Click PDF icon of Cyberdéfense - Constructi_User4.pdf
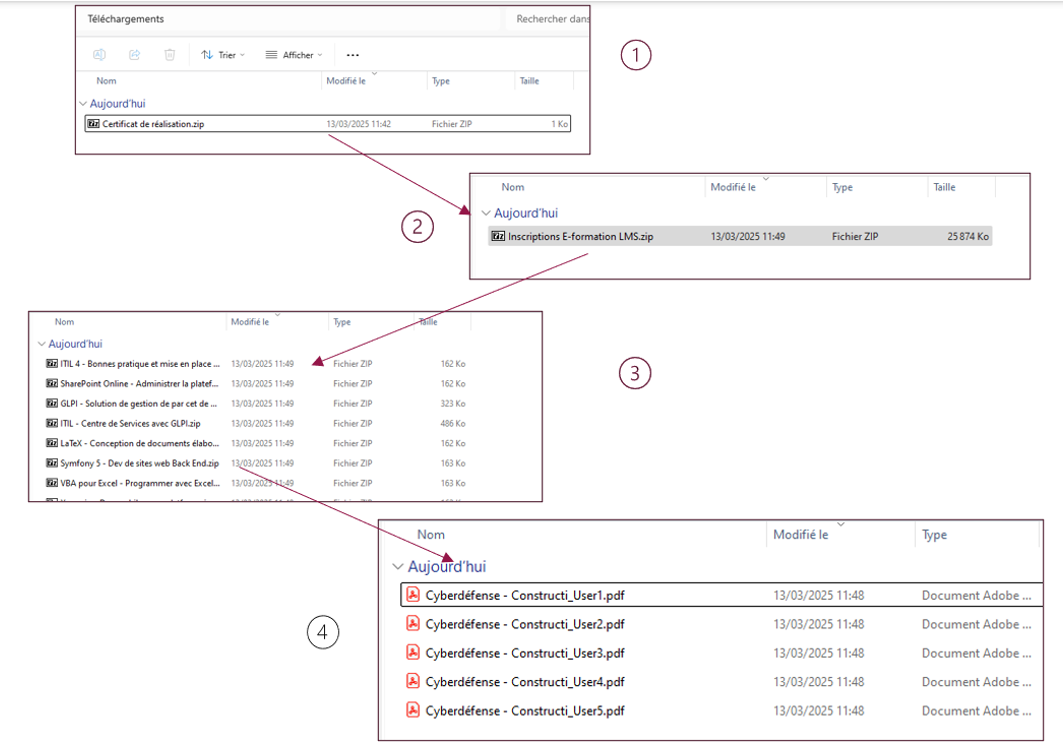 point(413,681)
